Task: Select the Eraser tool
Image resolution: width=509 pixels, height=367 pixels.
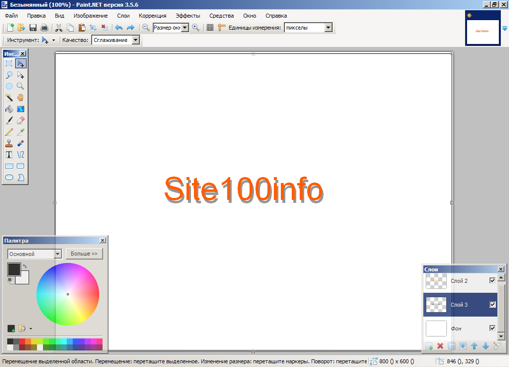Action: pos(21,120)
